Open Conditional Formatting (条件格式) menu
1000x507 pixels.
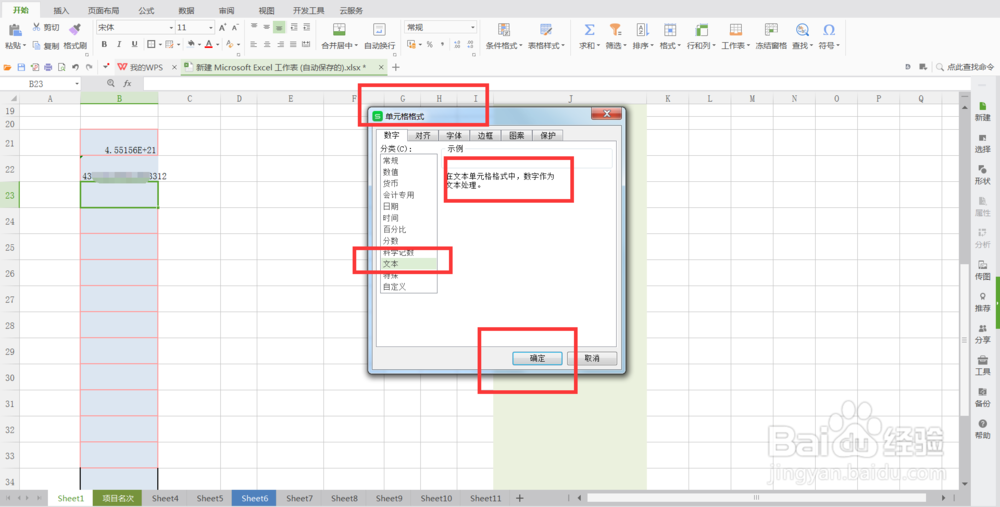504,36
